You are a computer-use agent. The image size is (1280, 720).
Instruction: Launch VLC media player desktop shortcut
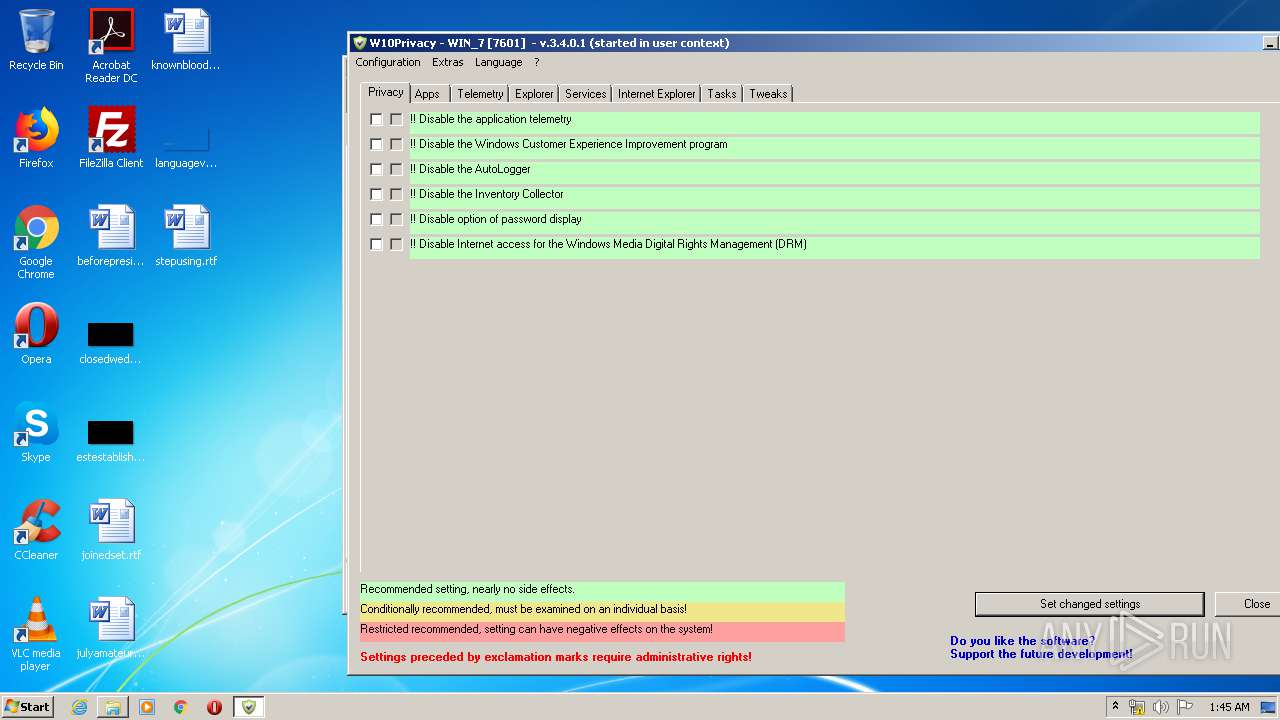(x=36, y=634)
